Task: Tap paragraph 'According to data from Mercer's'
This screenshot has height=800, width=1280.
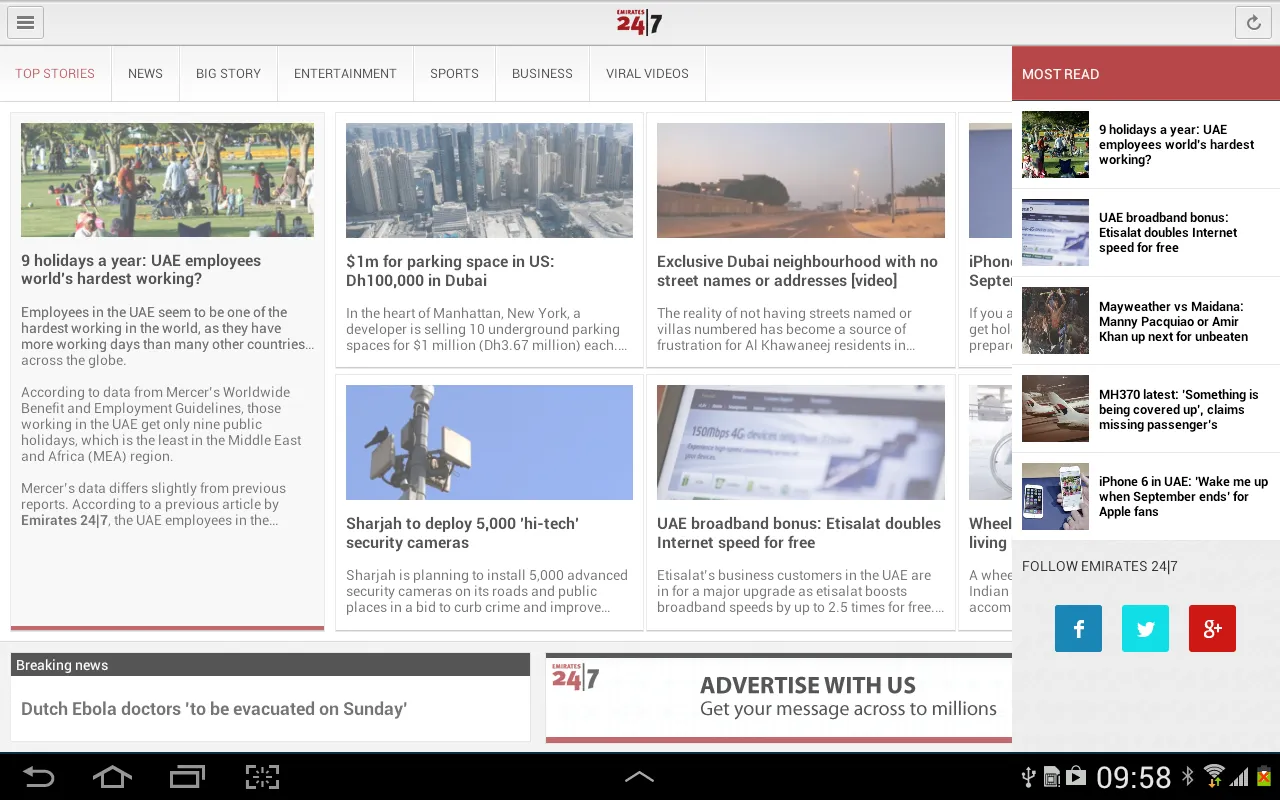Action: (161, 424)
